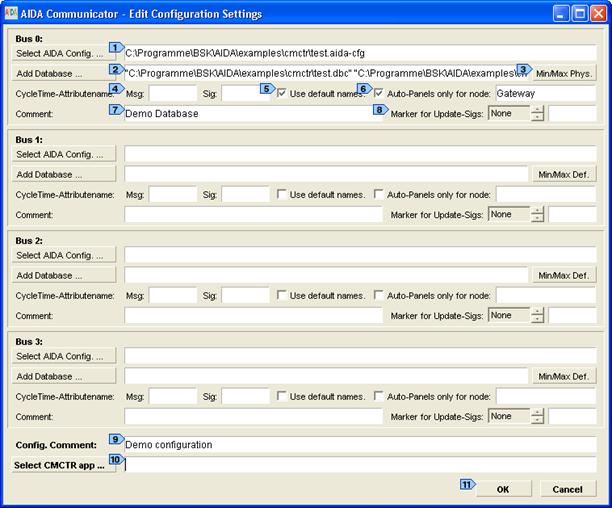
Task: Uncheck Bus 0 Auto-Panels only for node
Action: (x=378, y=93)
